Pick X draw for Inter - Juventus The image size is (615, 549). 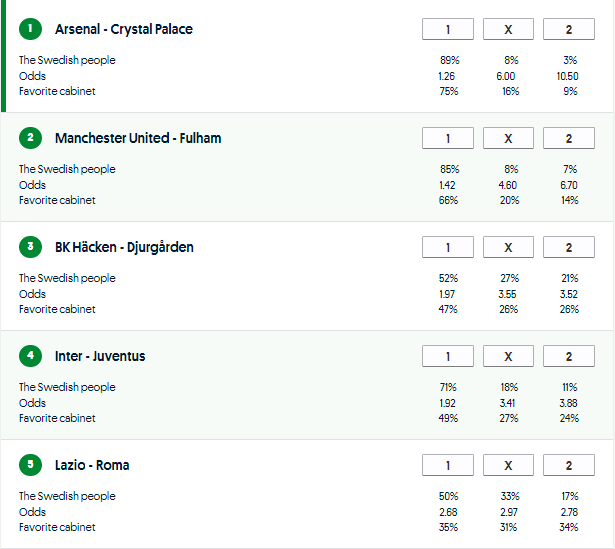[x=508, y=356]
